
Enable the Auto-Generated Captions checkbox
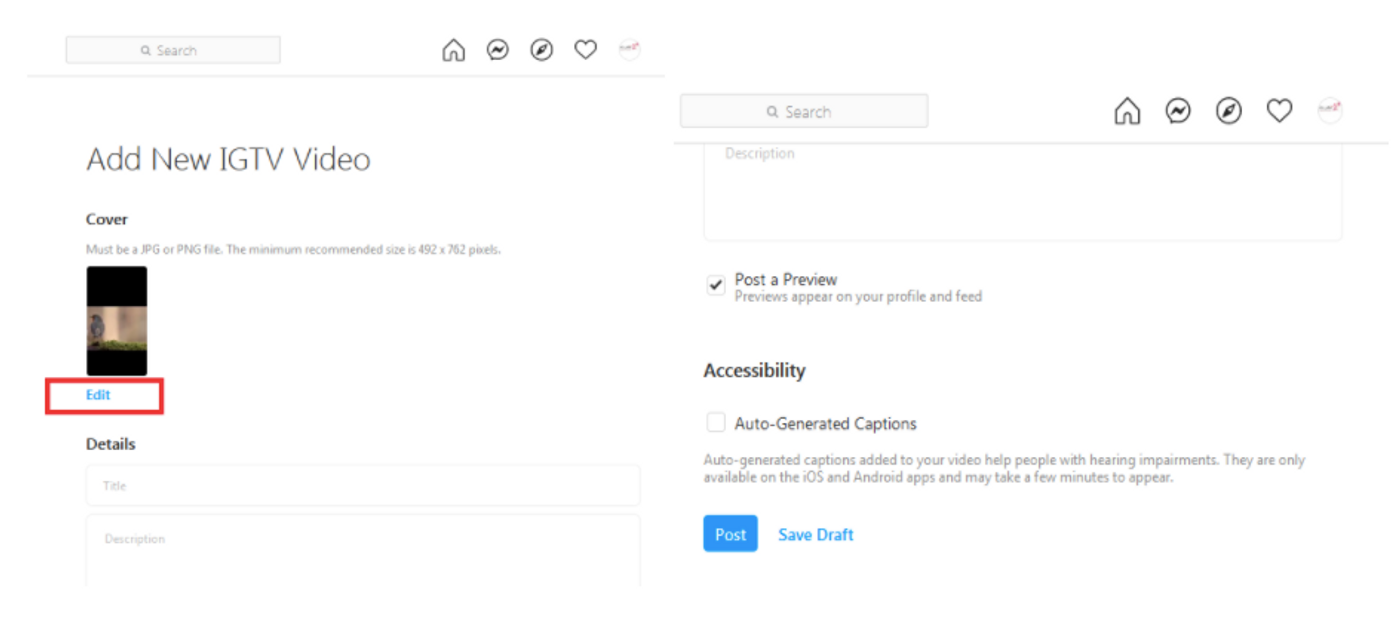point(716,423)
